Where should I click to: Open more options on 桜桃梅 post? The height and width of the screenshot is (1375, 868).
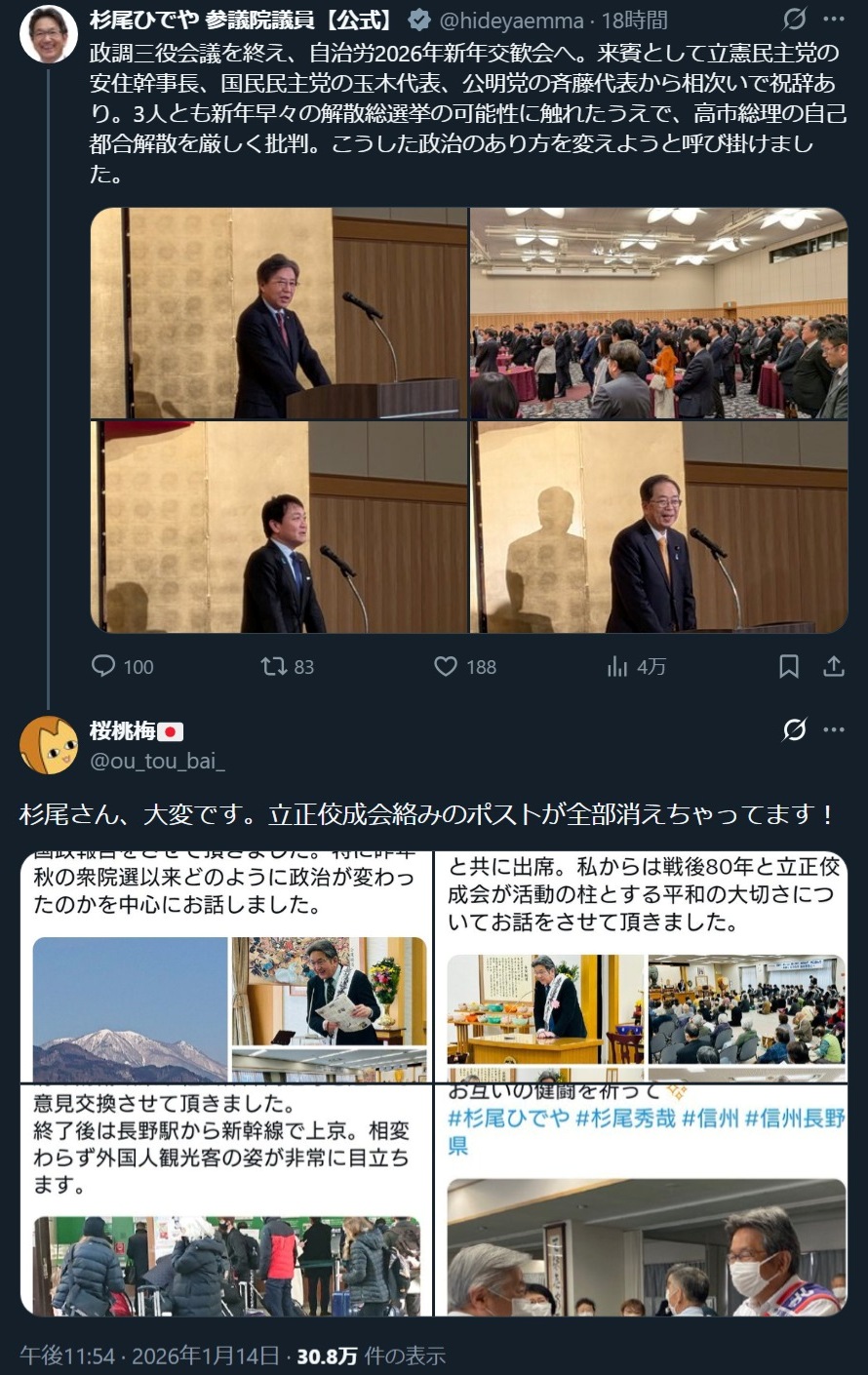[834, 729]
